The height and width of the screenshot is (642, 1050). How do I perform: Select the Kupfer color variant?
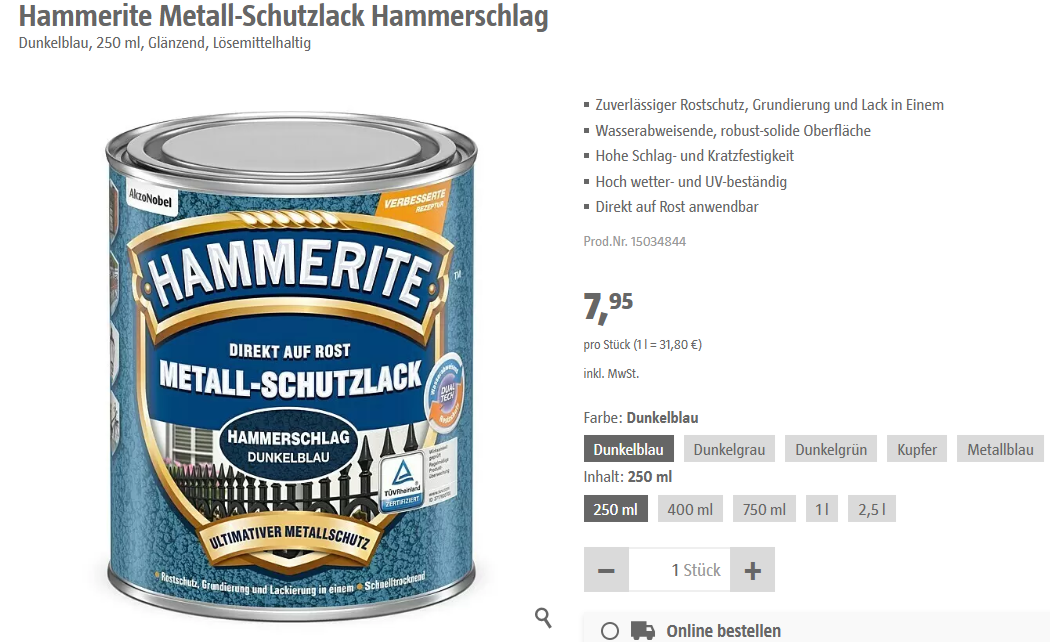pos(917,449)
